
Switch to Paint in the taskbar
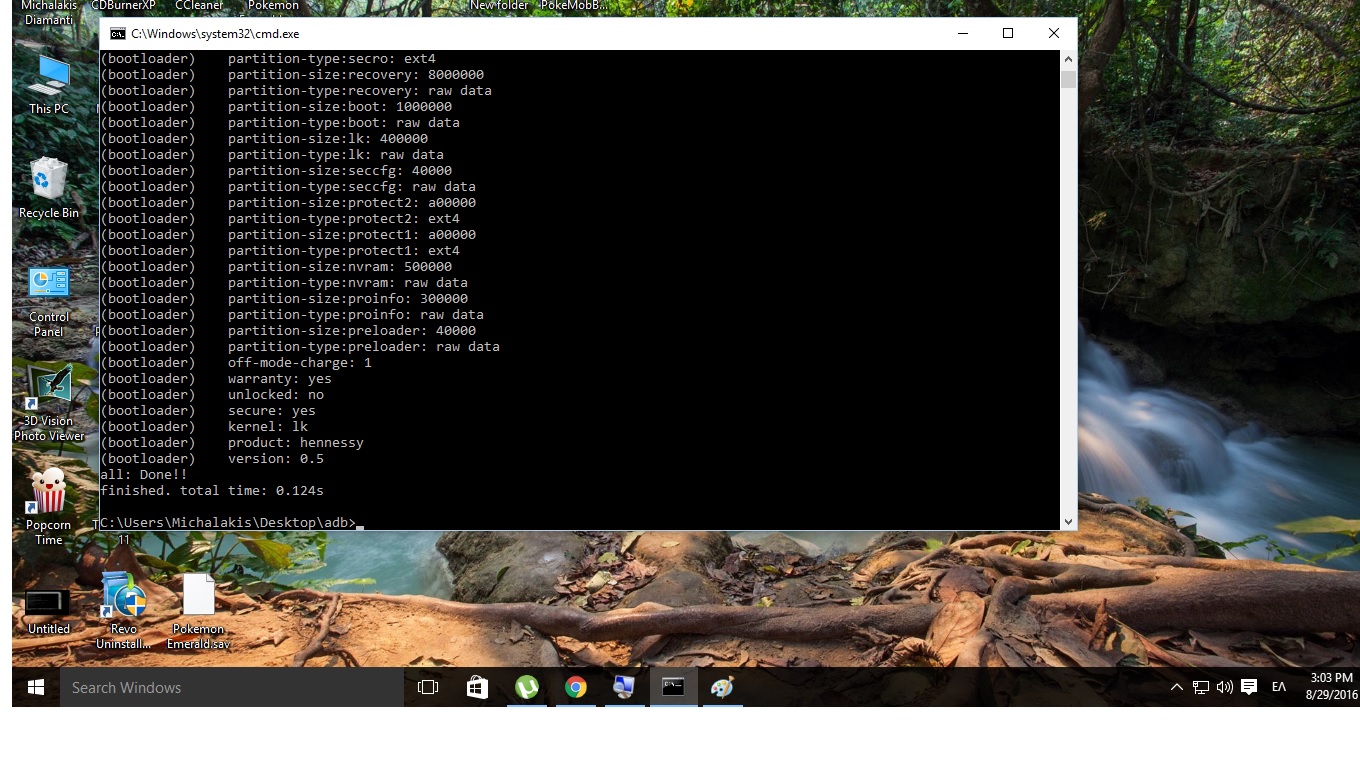pyautogui.click(x=722, y=687)
